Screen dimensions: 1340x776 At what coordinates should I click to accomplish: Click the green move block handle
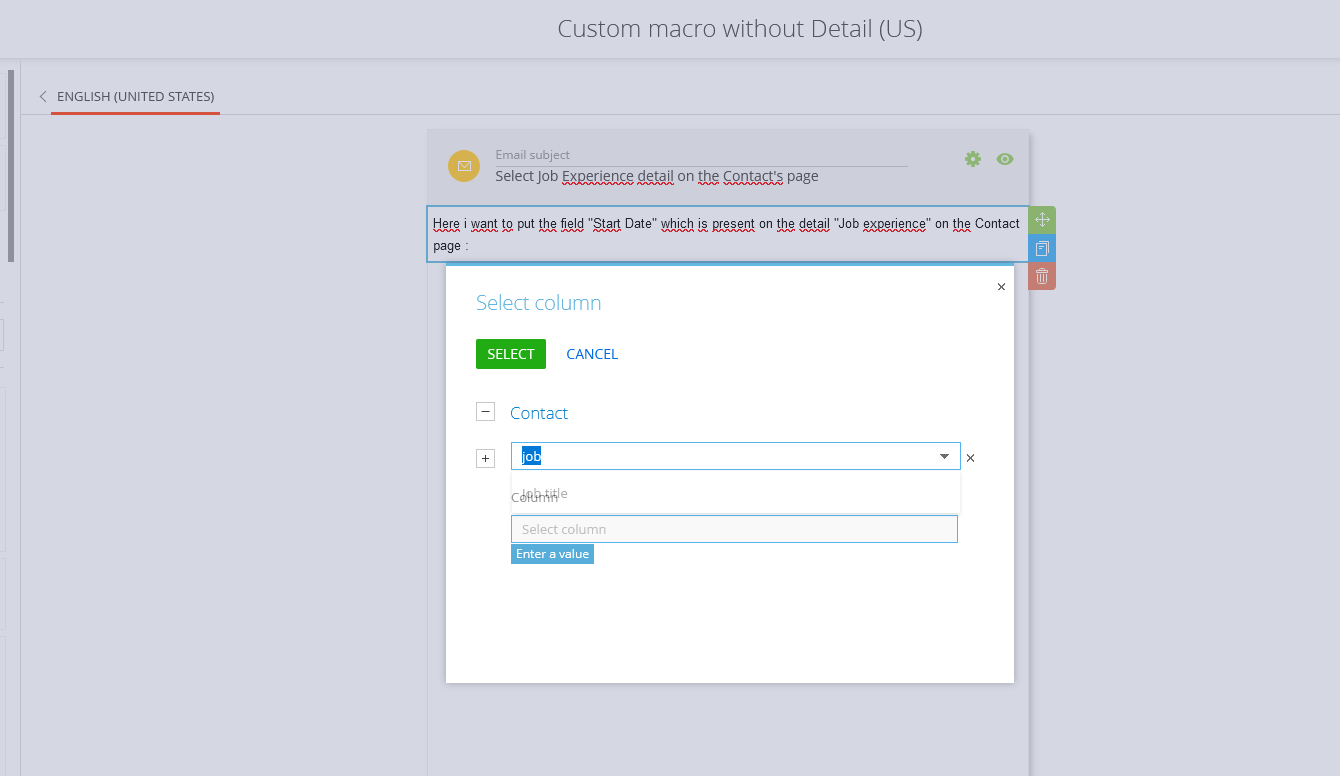pos(1042,220)
